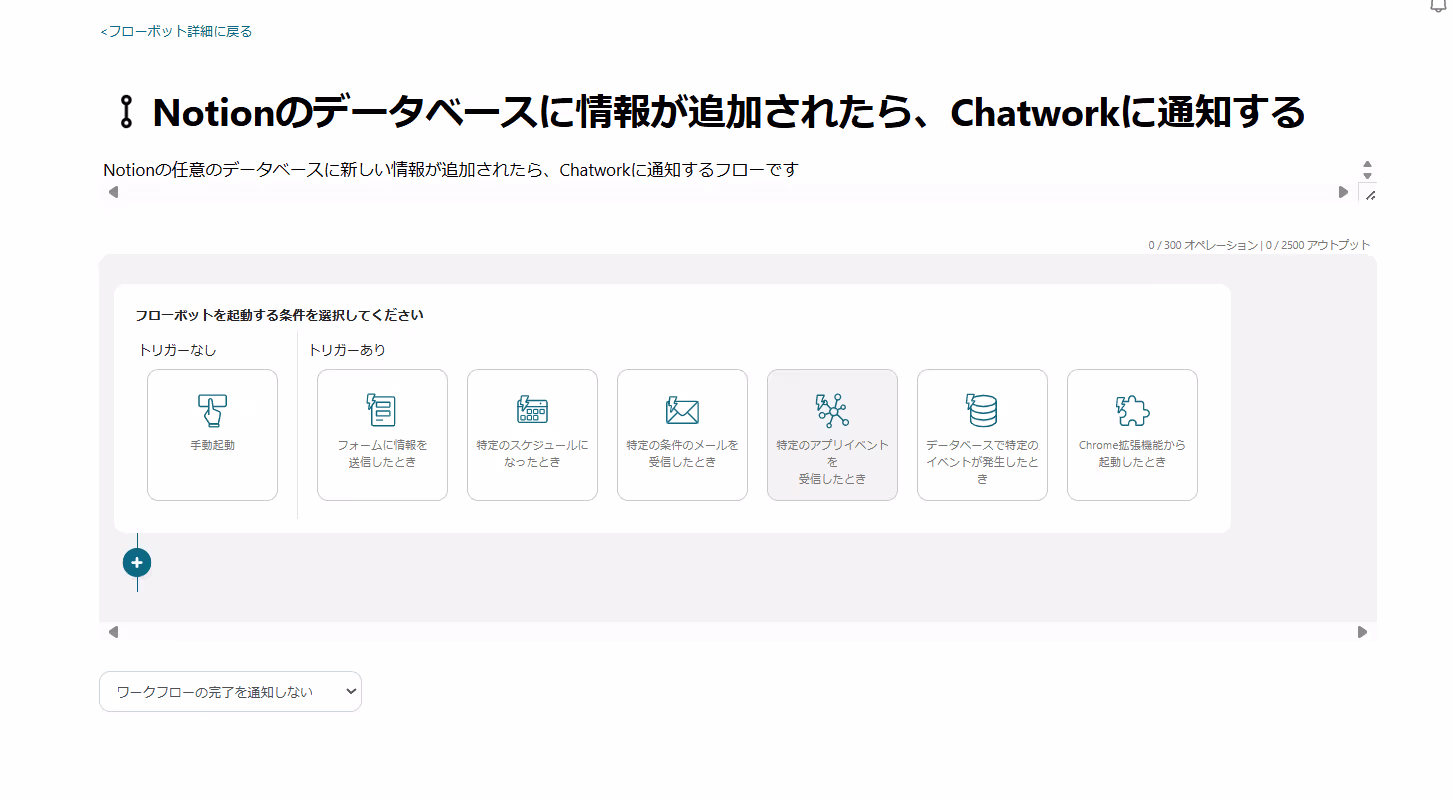This screenshot has width=1453, height=800.
Task: Click the schedule calendar trigger icon
Action: coord(532,410)
